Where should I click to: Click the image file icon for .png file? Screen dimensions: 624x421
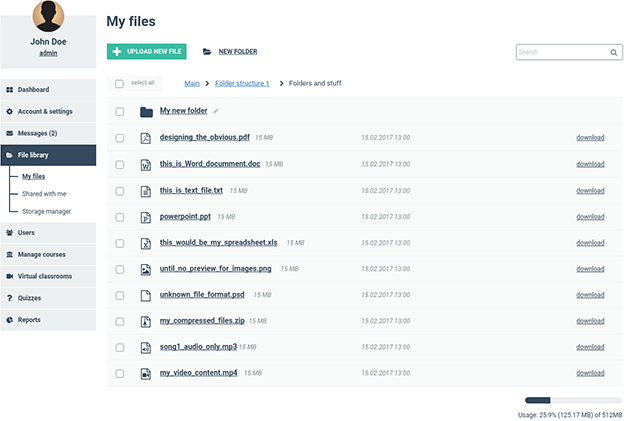[145, 269]
